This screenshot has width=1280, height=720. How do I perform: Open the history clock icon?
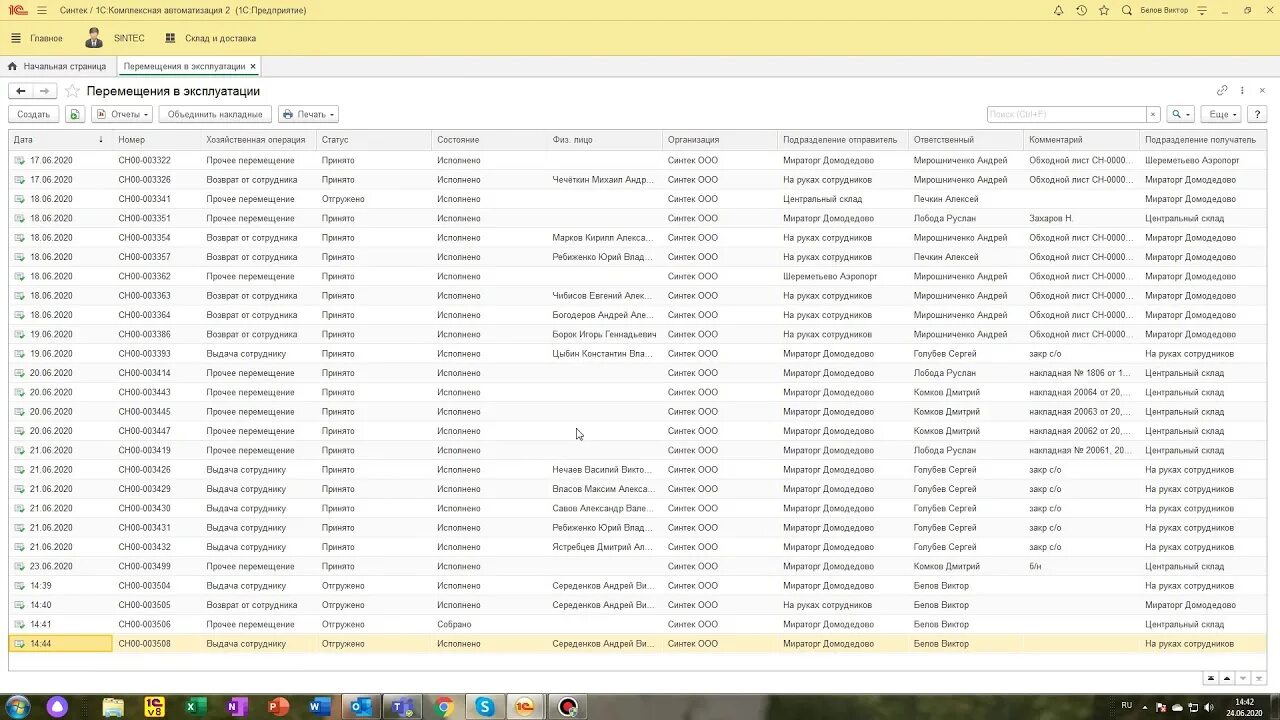click(1081, 10)
